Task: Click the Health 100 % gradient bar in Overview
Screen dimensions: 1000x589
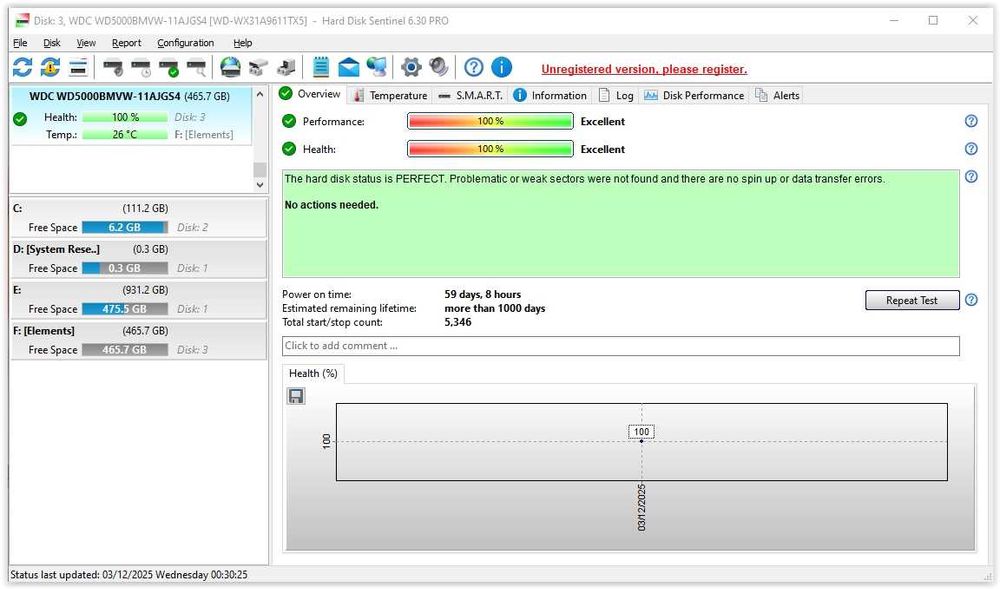Action: click(x=490, y=149)
